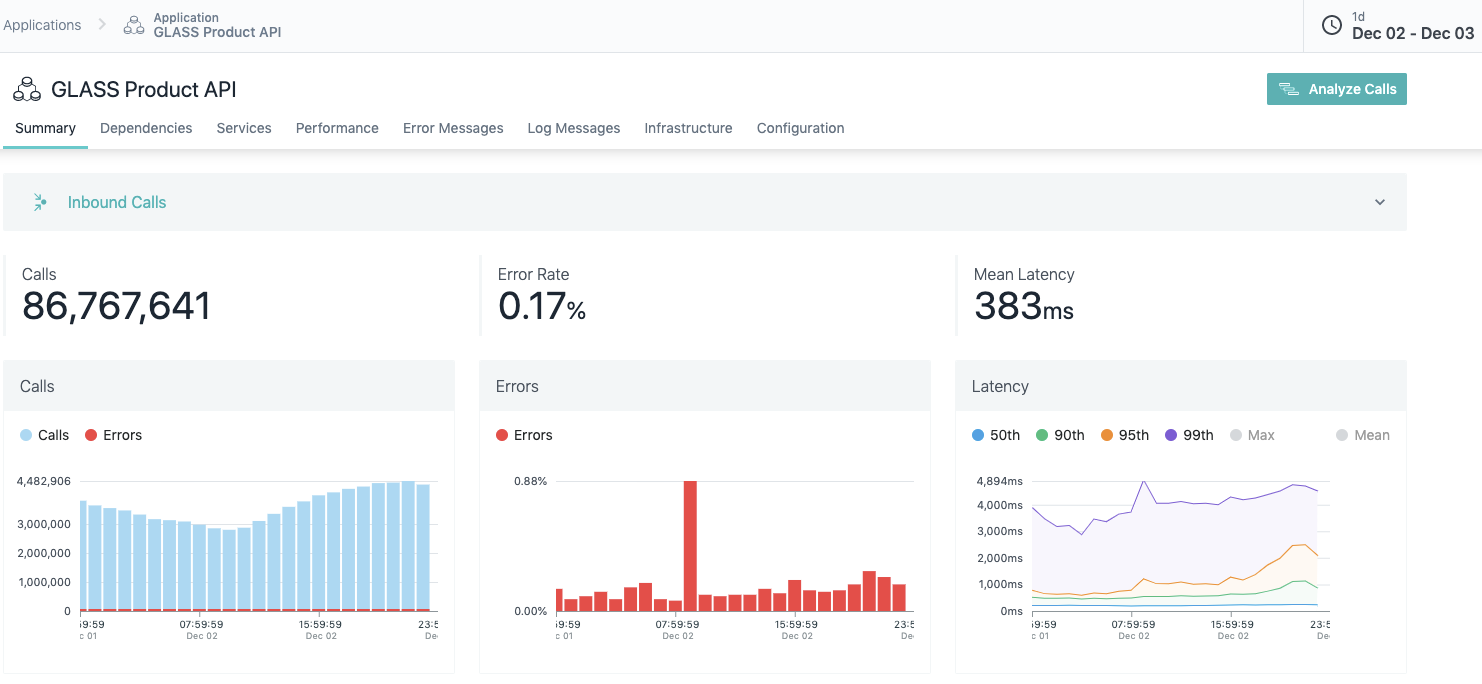Go to Applications breadcrumb
This screenshot has height=684, width=1482.
tap(42, 25)
